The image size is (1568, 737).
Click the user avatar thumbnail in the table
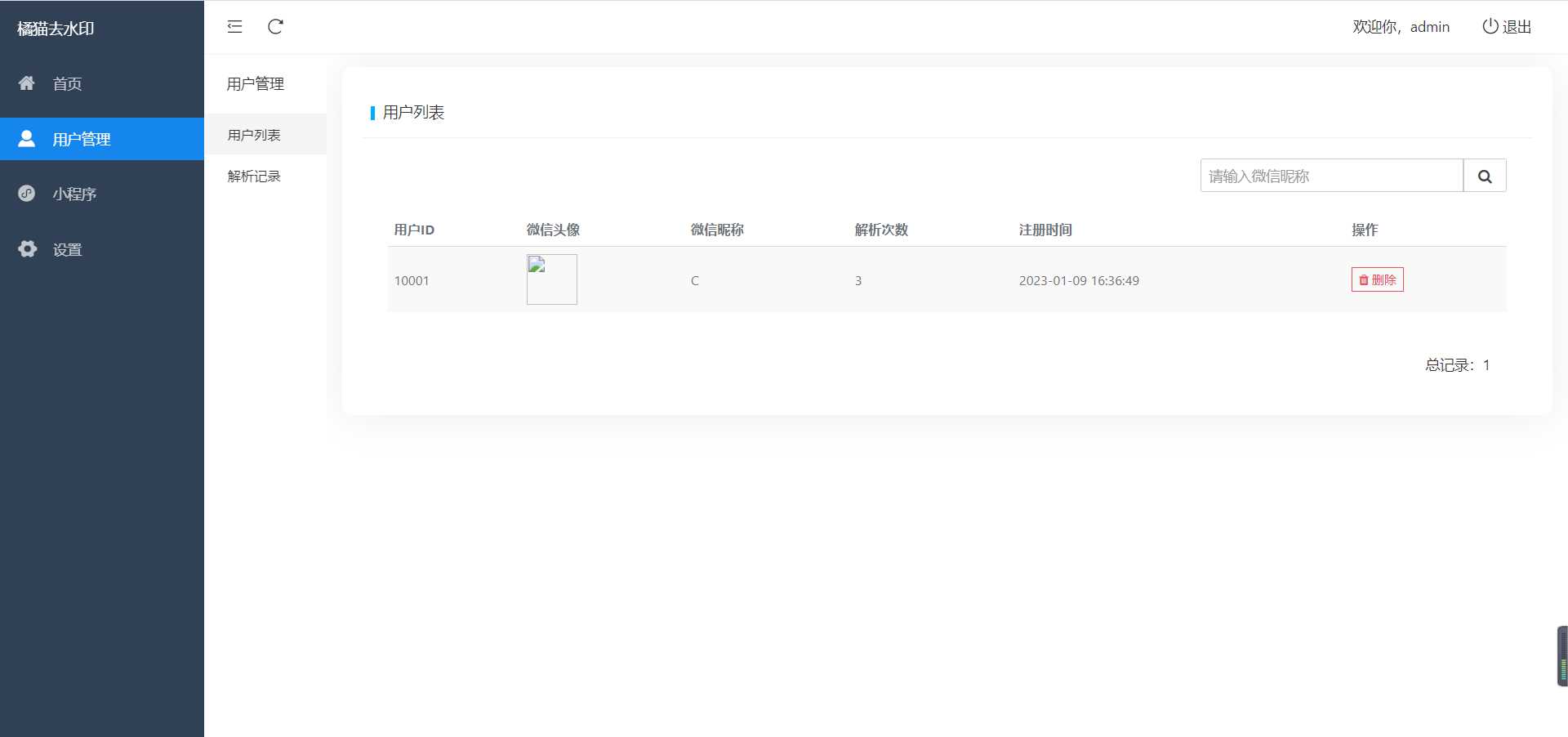click(x=551, y=279)
